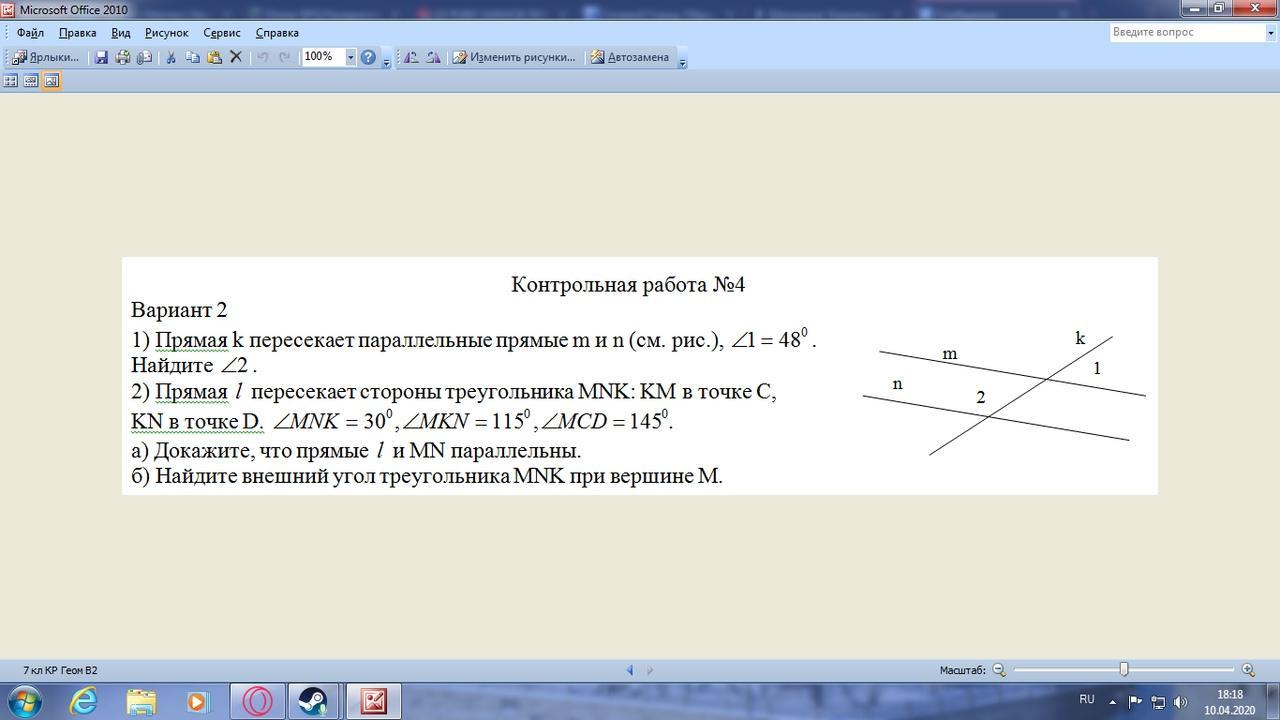Open the 100% zoom dropdown arrow
1280x720 pixels.
350,57
